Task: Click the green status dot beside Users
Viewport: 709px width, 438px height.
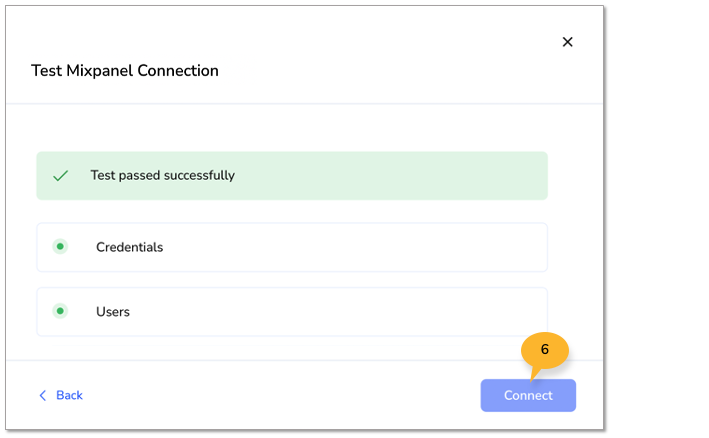Action: pyautogui.click(x=60, y=311)
